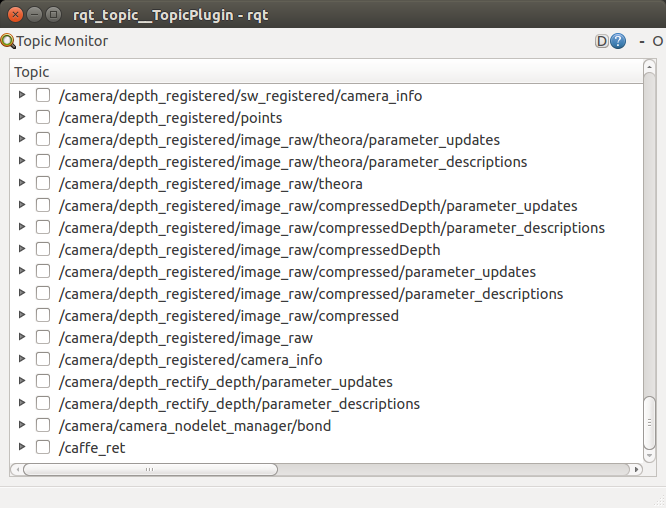
Task: Click the D dock widget button
Action: coord(601,41)
